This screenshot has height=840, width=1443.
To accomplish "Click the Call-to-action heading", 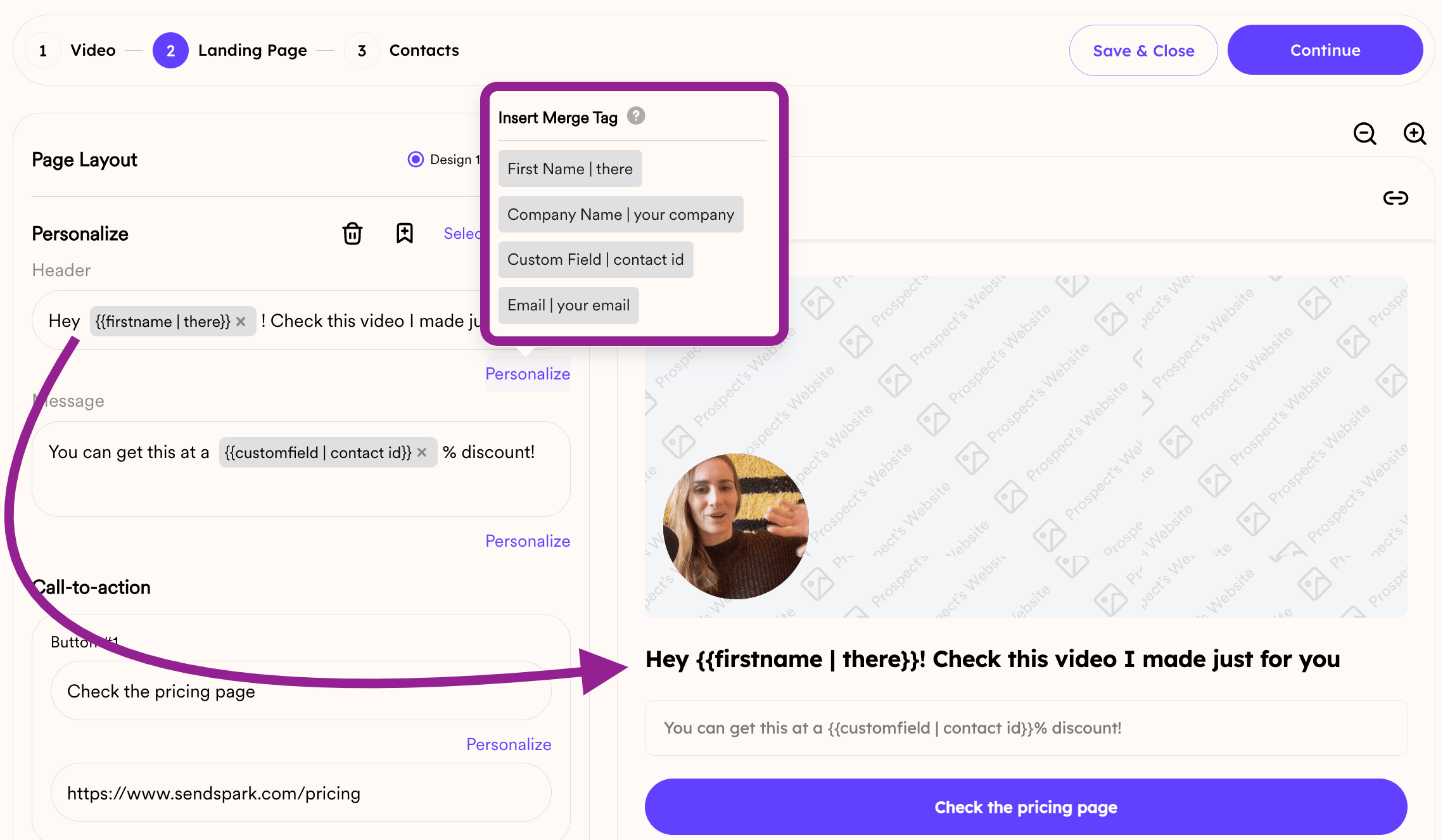I will click(x=92, y=587).
